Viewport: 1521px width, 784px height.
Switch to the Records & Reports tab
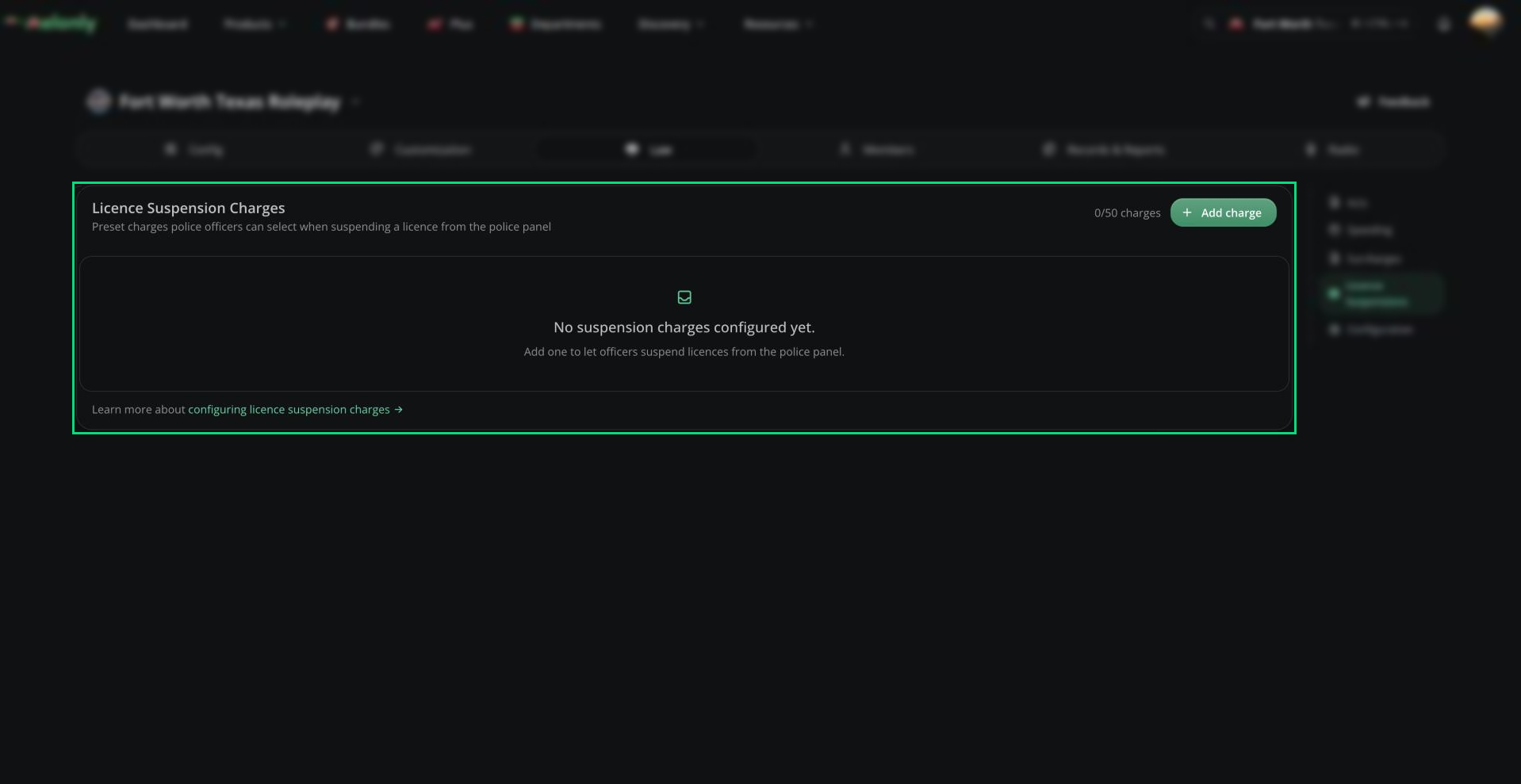(x=1104, y=150)
